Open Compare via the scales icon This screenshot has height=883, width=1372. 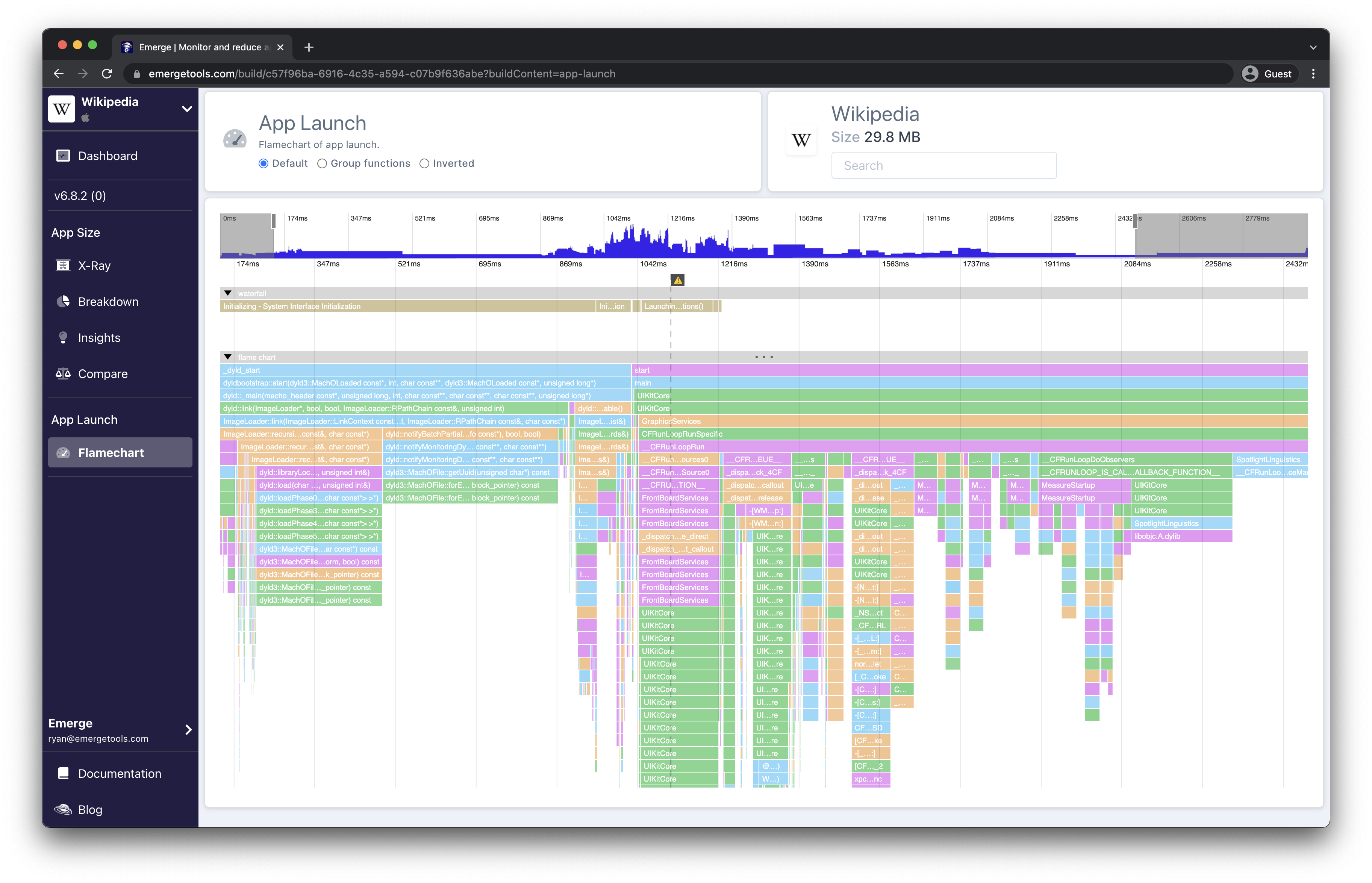(63, 374)
